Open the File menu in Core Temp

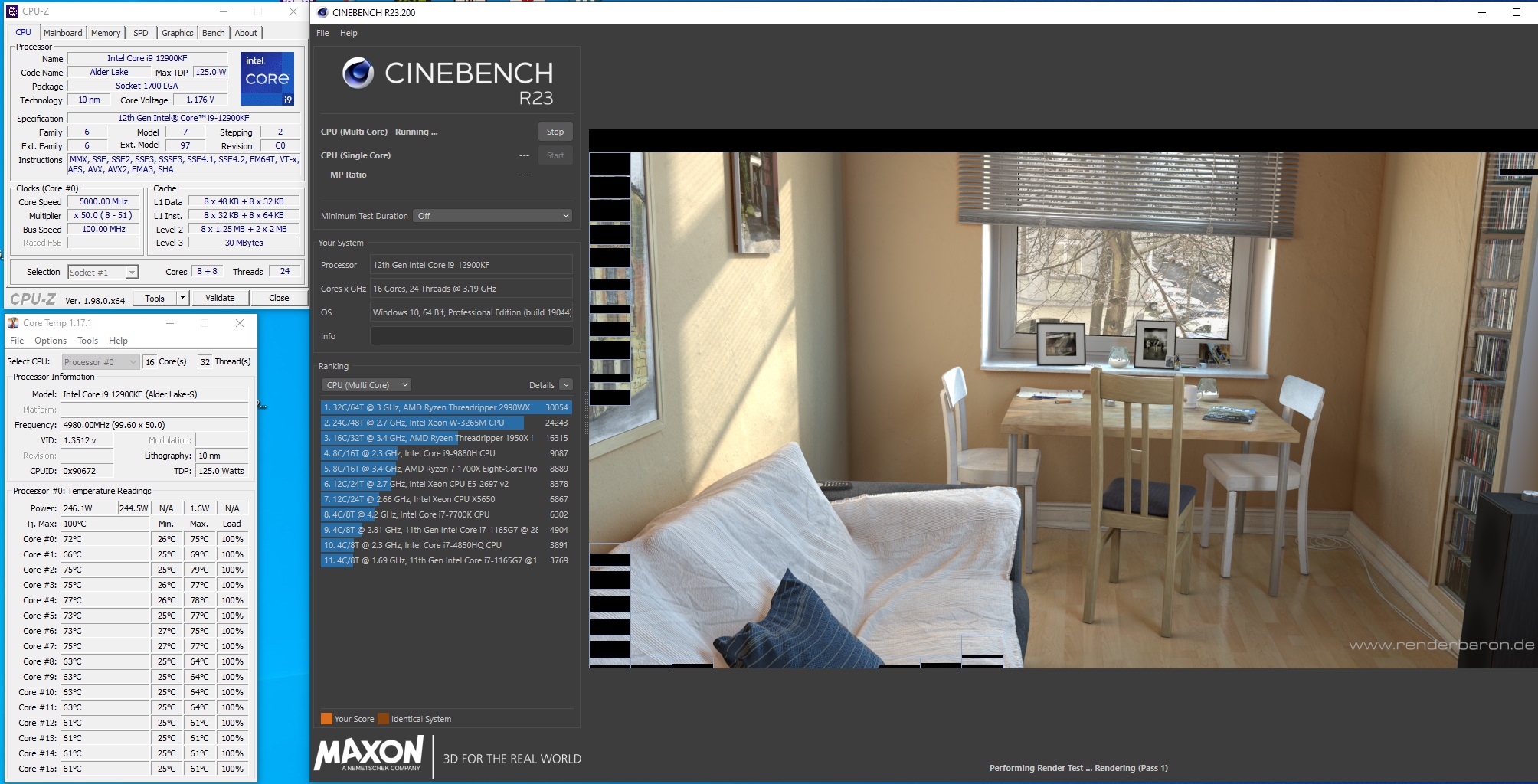click(17, 341)
